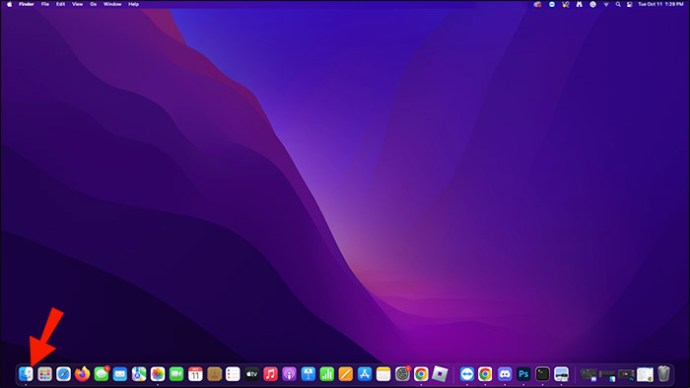The width and height of the screenshot is (690, 388).
Task: Open the Go menu
Action: [93, 4]
